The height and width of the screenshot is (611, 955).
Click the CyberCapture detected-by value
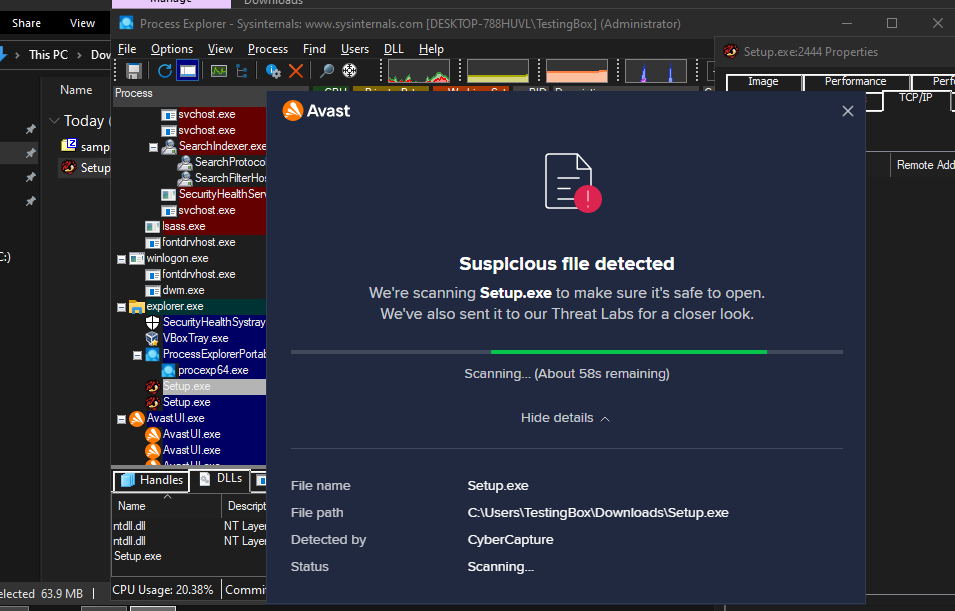pyautogui.click(x=510, y=540)
